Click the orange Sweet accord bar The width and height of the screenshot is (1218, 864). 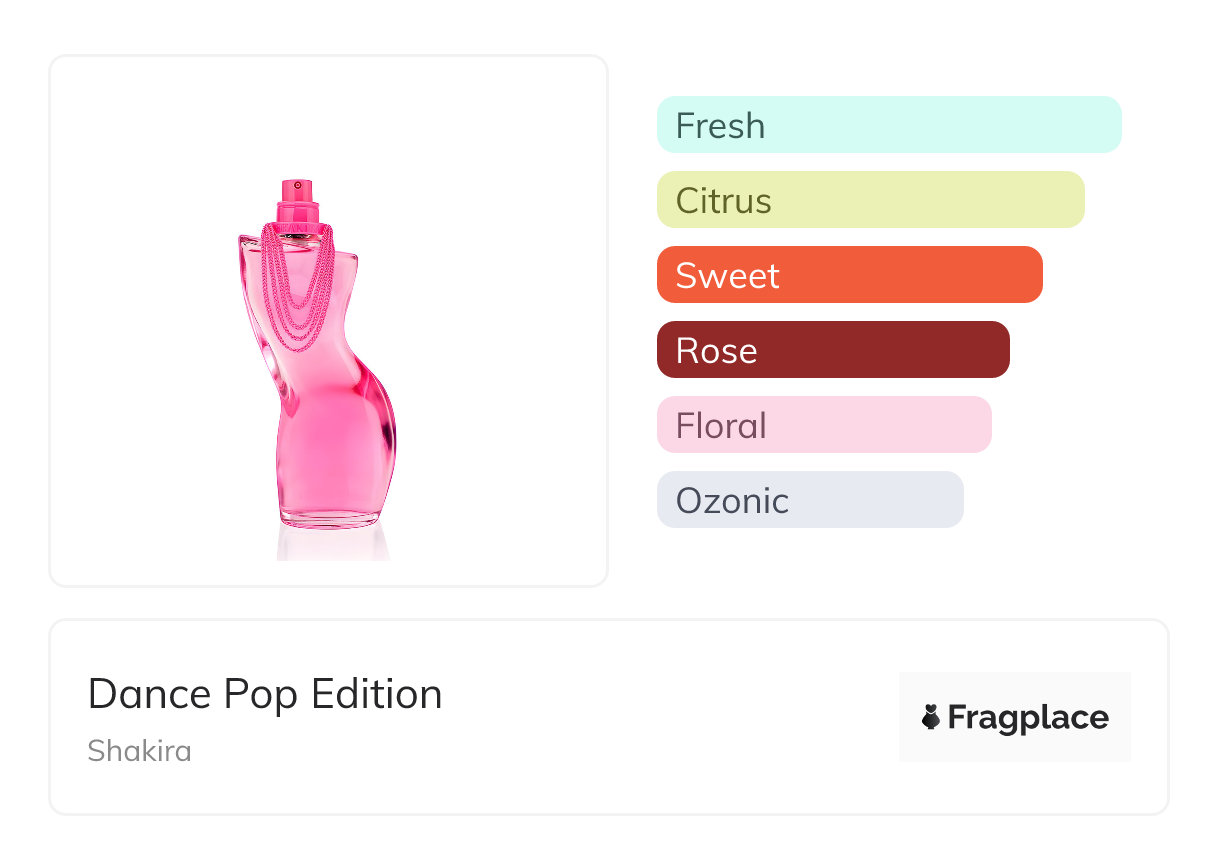point(849,275)
